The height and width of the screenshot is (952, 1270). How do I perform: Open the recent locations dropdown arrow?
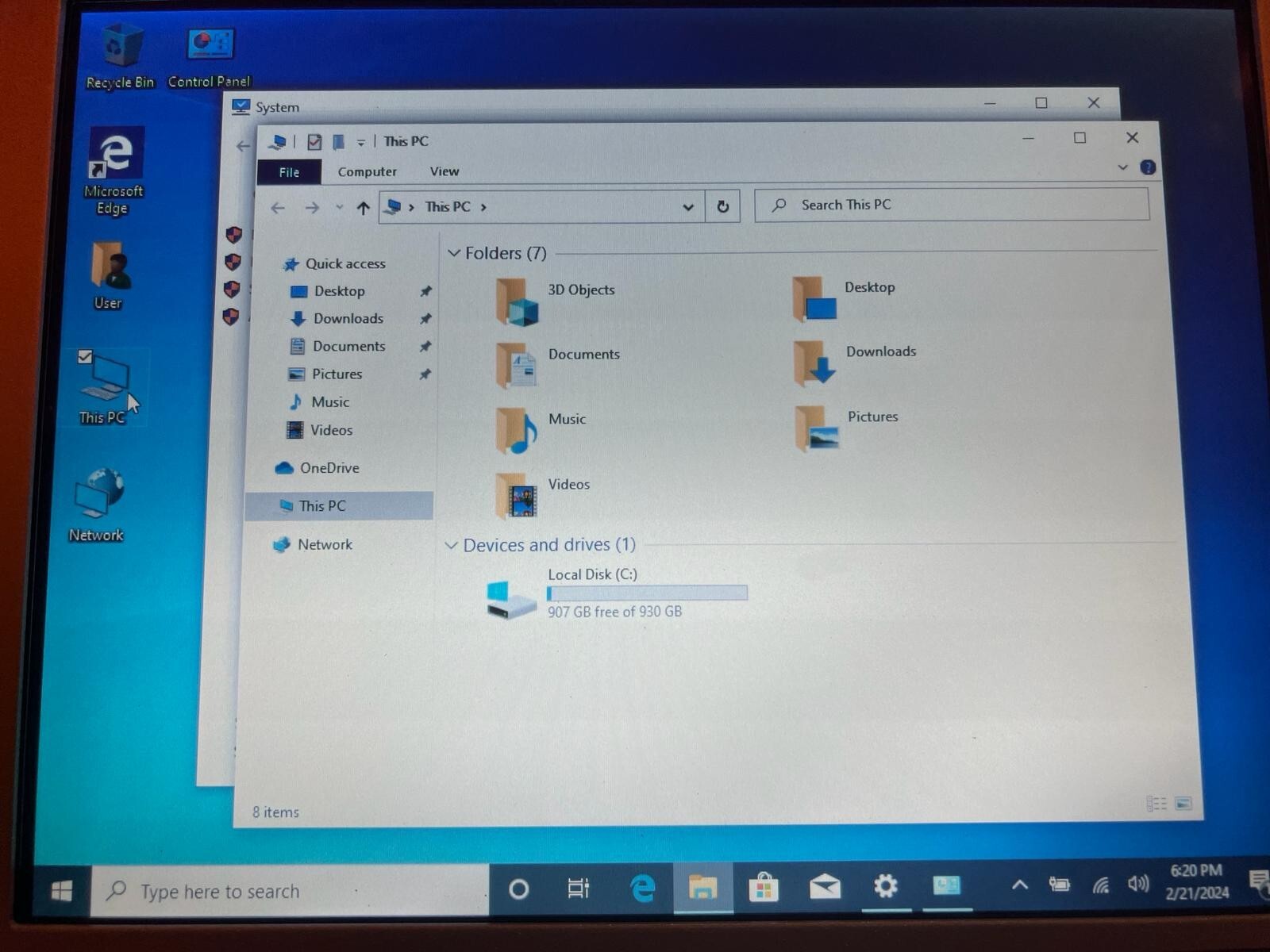(339, 208)
